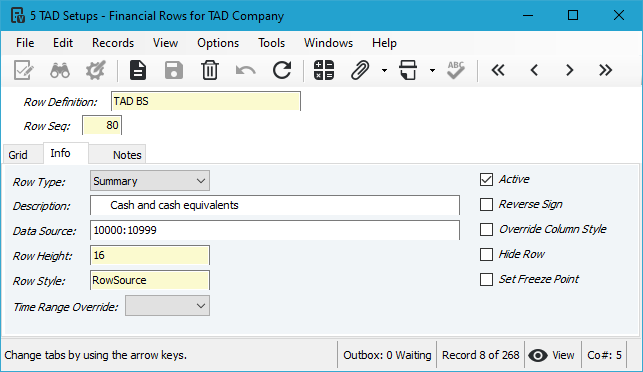
Task: Open the Windows menu
Action: pos(328,43)
